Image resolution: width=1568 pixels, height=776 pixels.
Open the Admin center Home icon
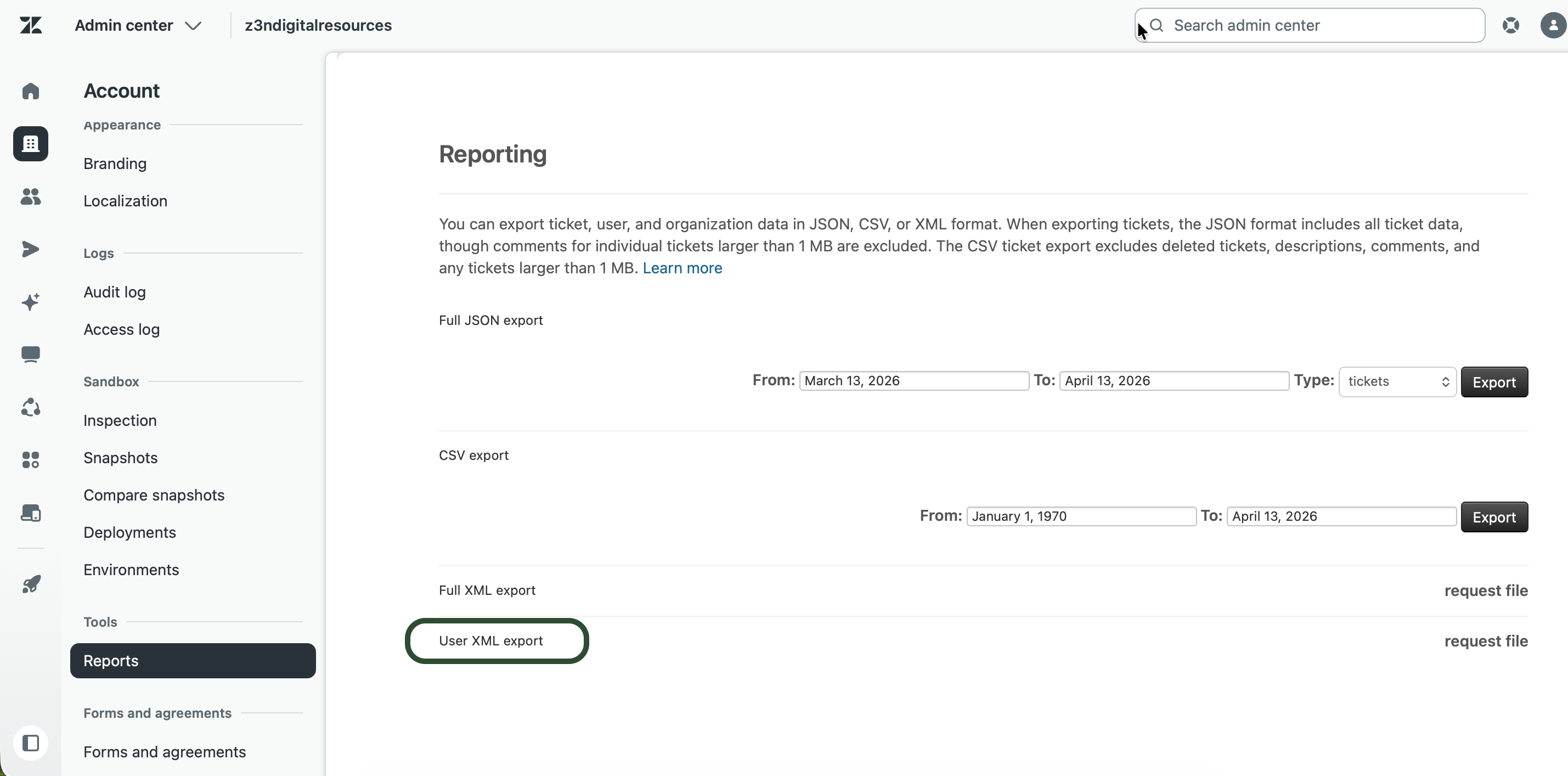tap(30, 91)
